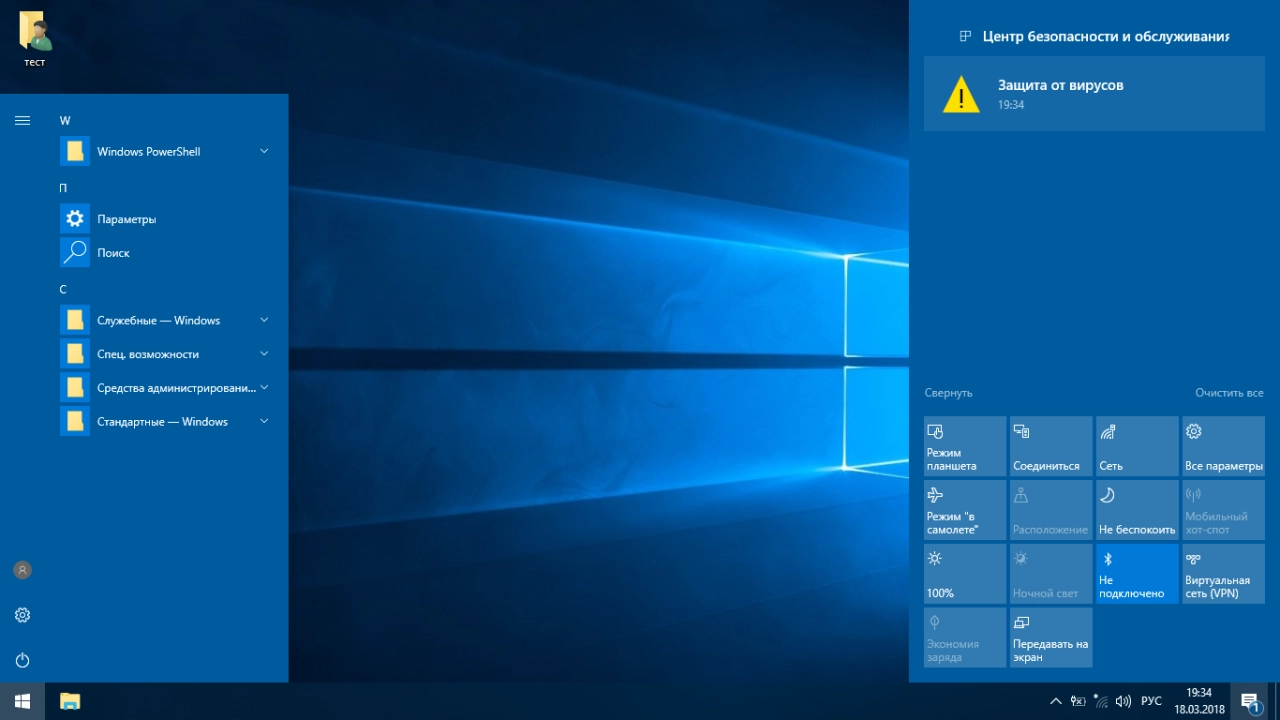
Task: Open the taskbar clock showing 19:34
Action: click(1199, 701)
